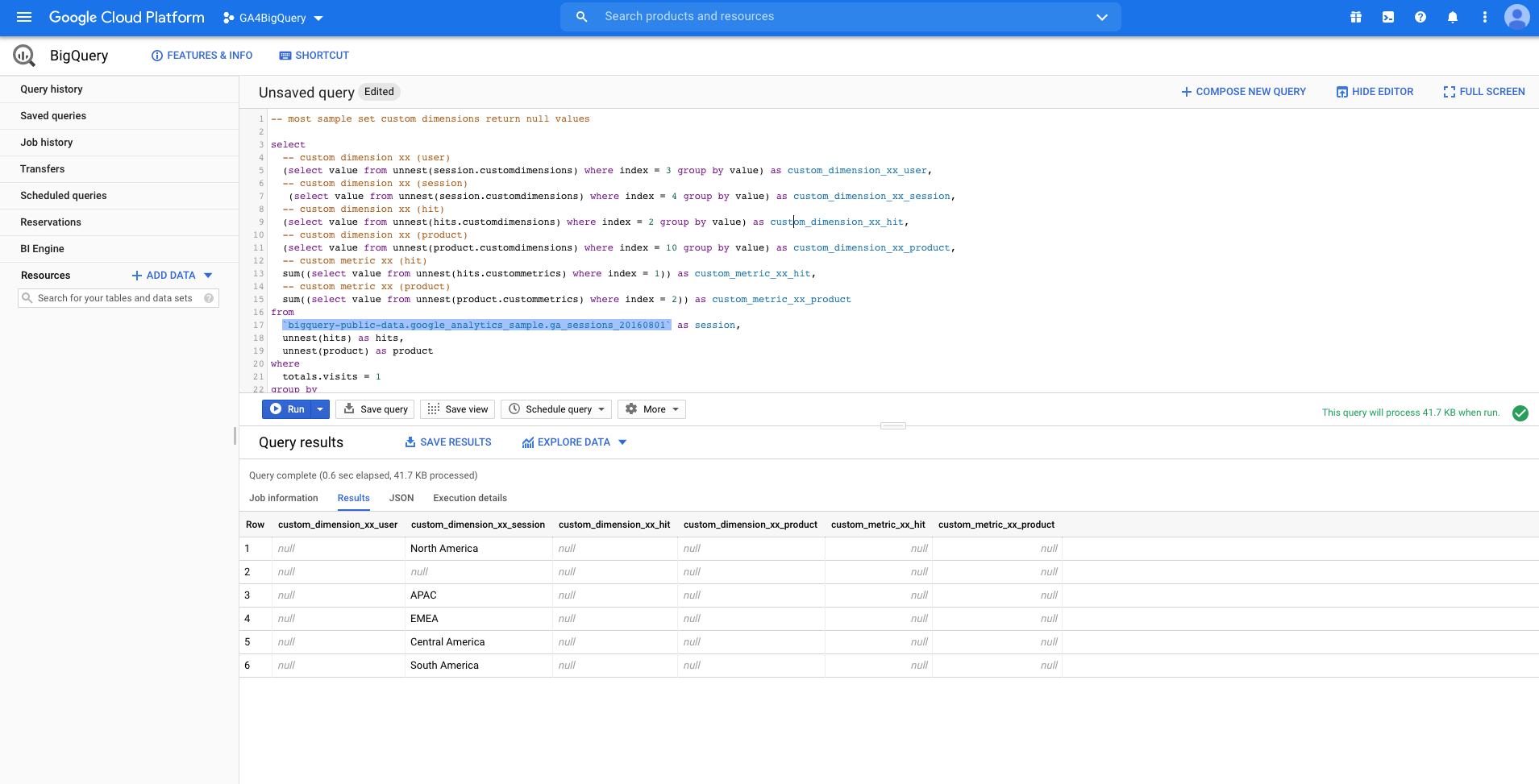The width and height of the screenshot is (1539, 784).
Task: Open the notifications bell
Action: 1453,17
